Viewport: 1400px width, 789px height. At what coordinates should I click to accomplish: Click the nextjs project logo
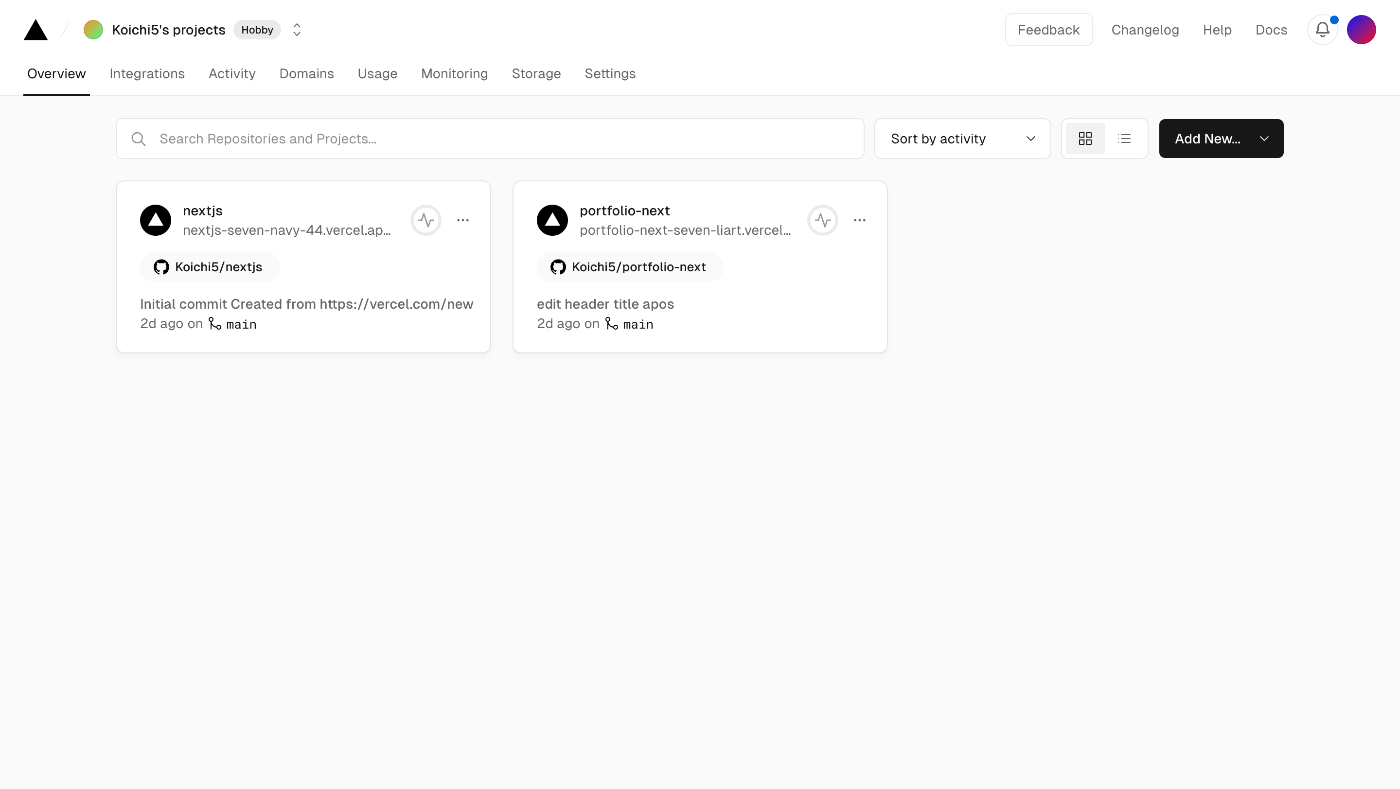click(x=155, y=220)
